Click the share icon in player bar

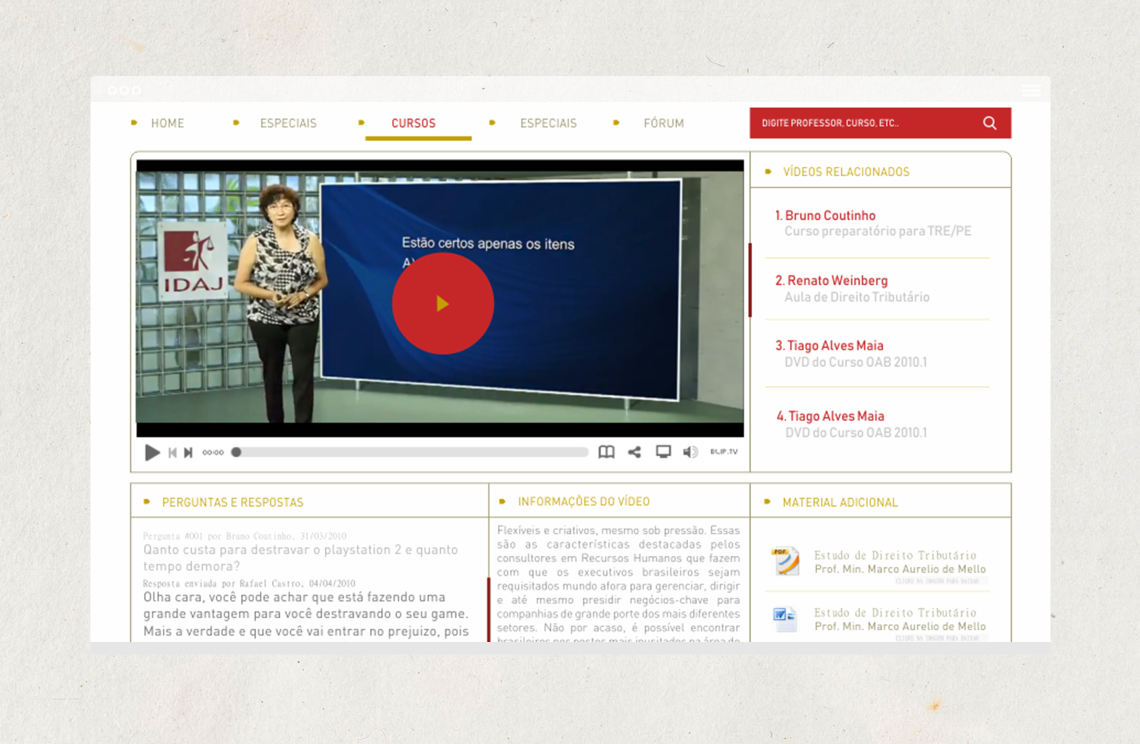(x=634, y=452)
